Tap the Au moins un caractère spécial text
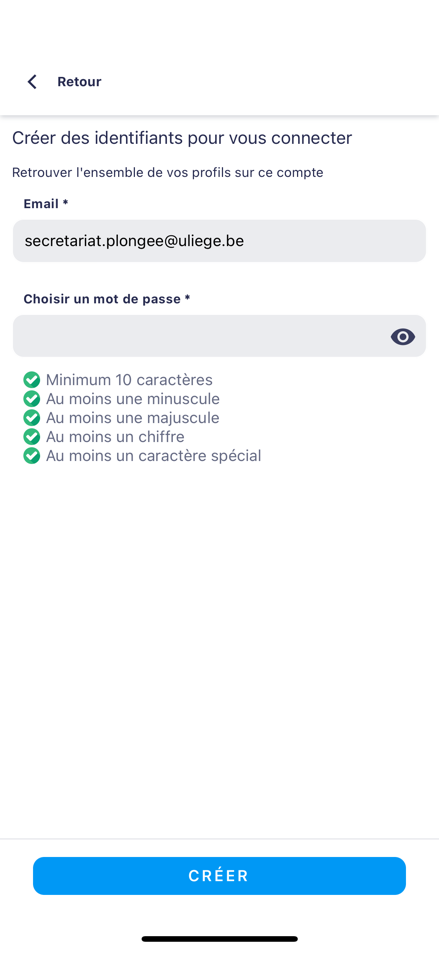Image resolution: width=440 pixels, height=956 pixels. coord(154,455)
